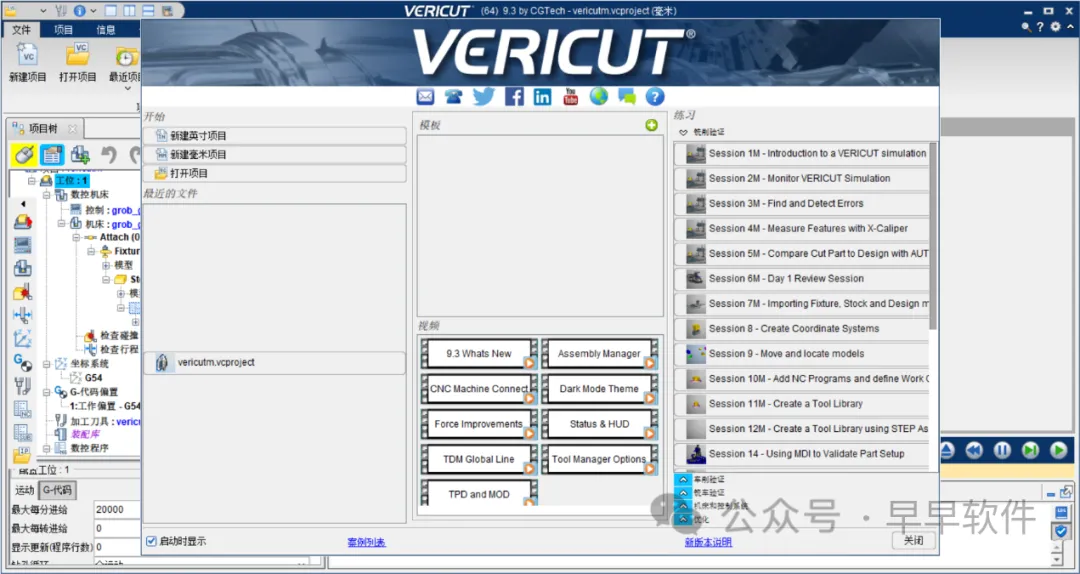This screenshot has width=1080, height=574.
Task: Click the settings gear icon at top right
Action: [1056, 27]
